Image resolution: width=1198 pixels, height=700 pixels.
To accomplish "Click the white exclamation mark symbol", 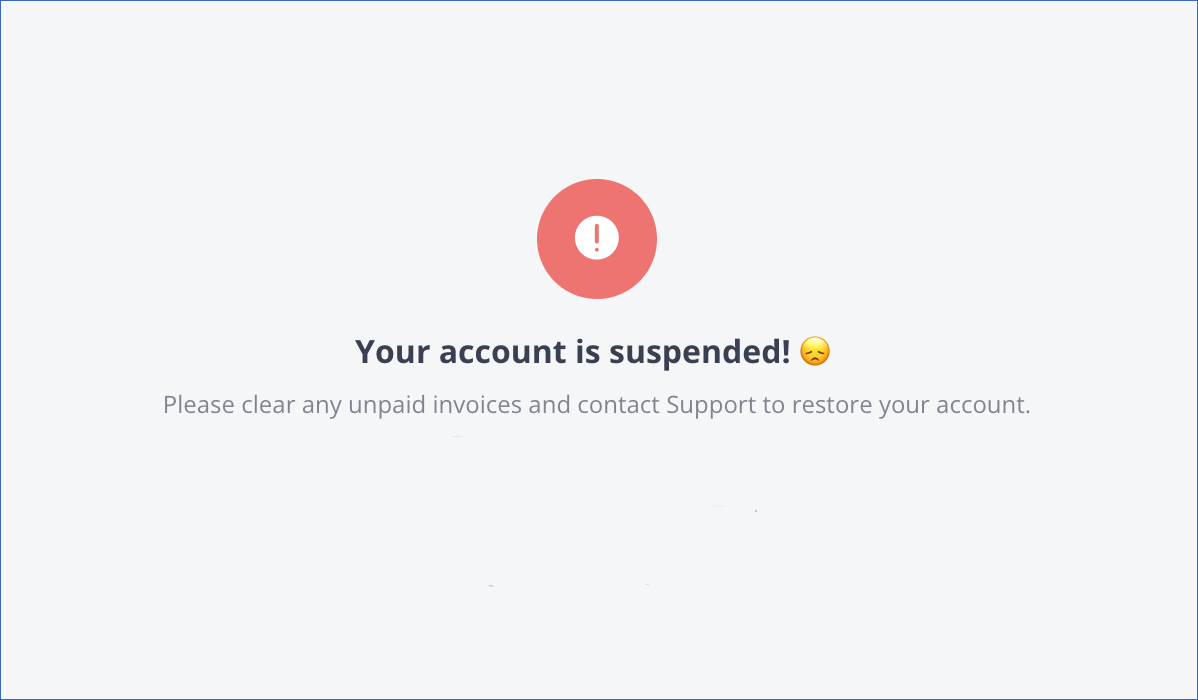I will (x=597, y=239).
